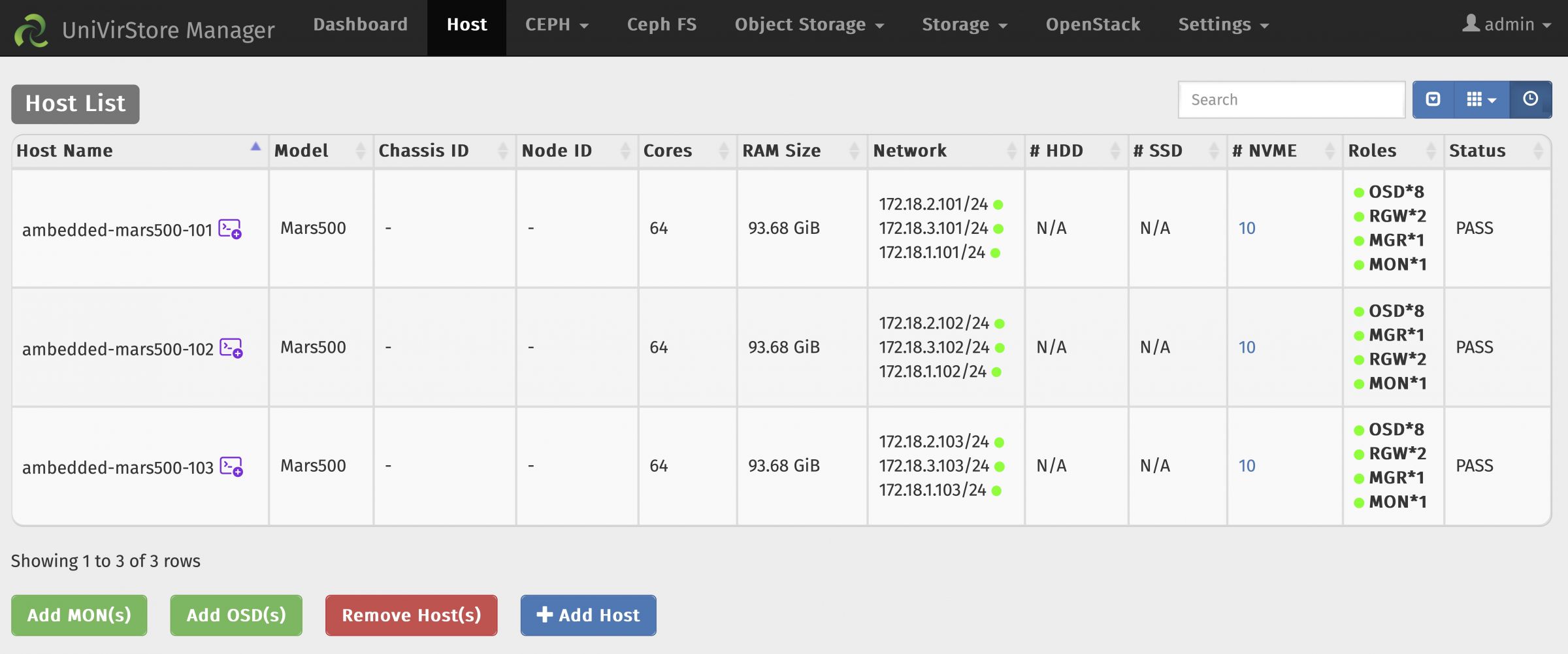Image resolution: width=1568 pixels, height=654 pixels.
Task: Toggle the table view toggle button
Action: pos(1433,99)
